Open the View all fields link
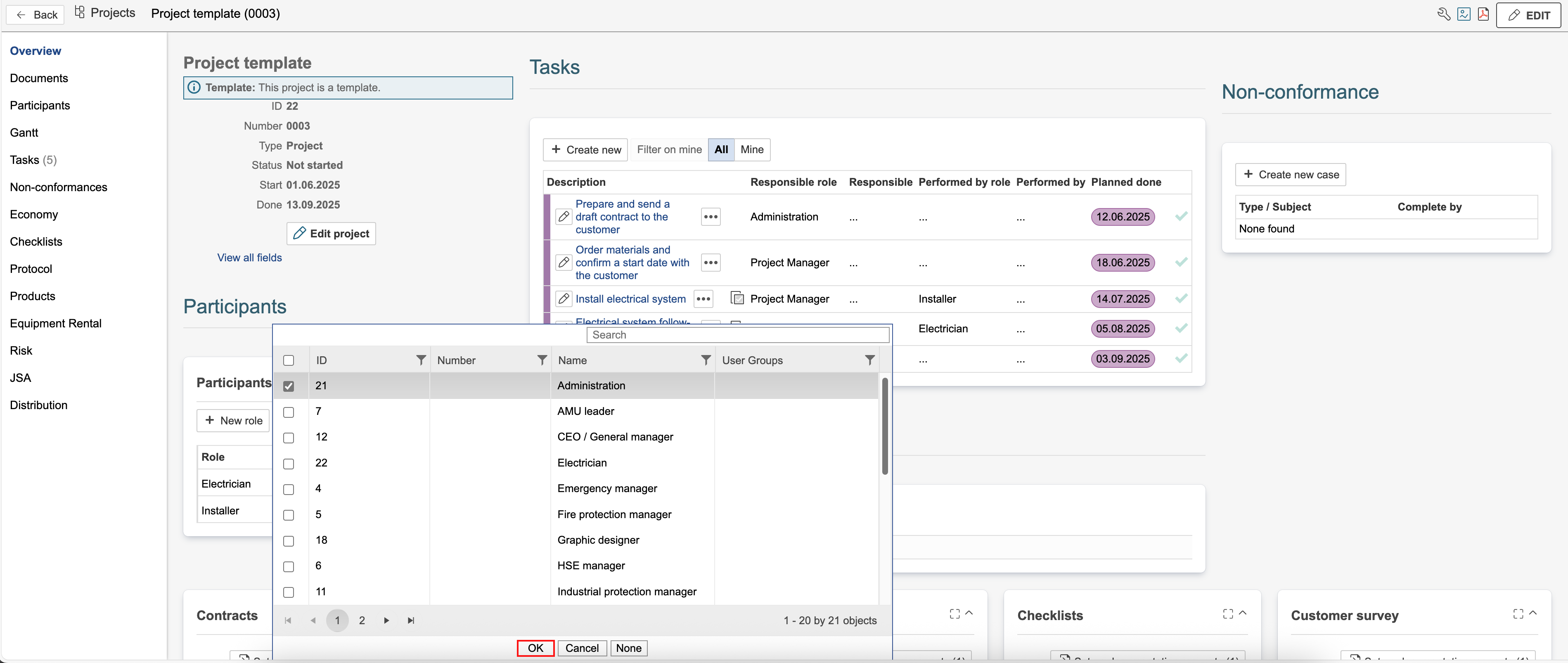Screen dimensions: 1568x663 (249, 258)
